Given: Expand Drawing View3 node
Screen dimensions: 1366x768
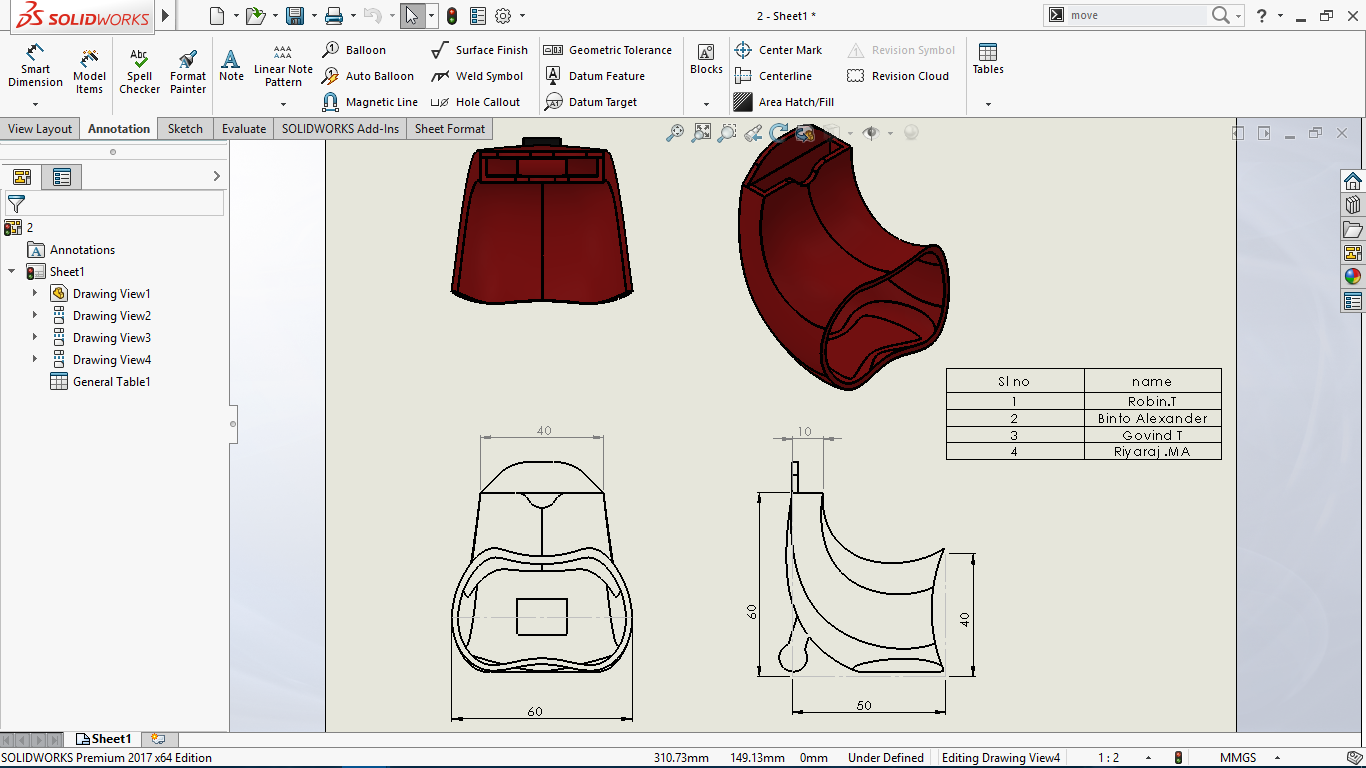Looking at the screenshot, I should 35,338.
